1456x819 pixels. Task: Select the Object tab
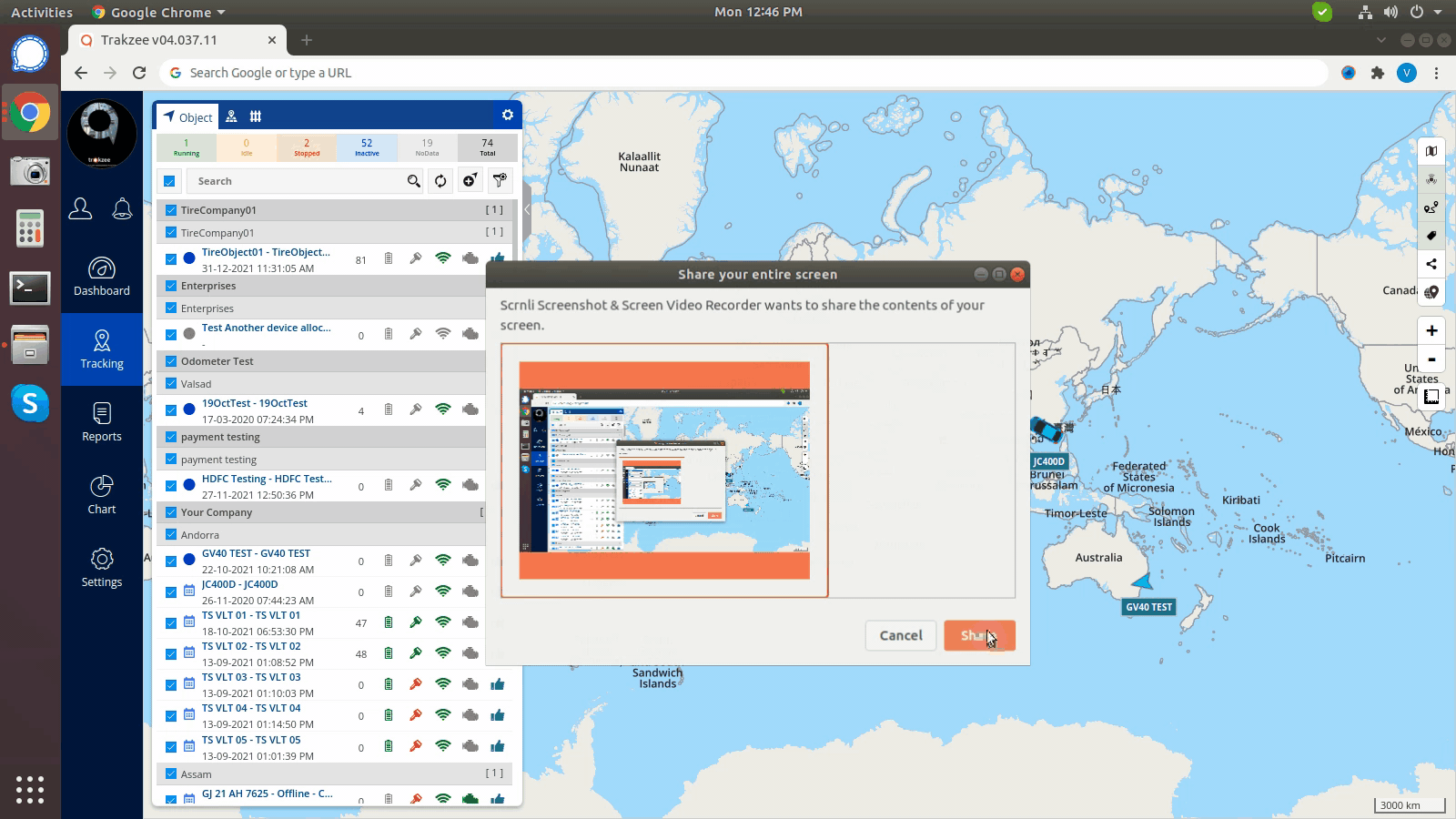click(x=187, y=116)
